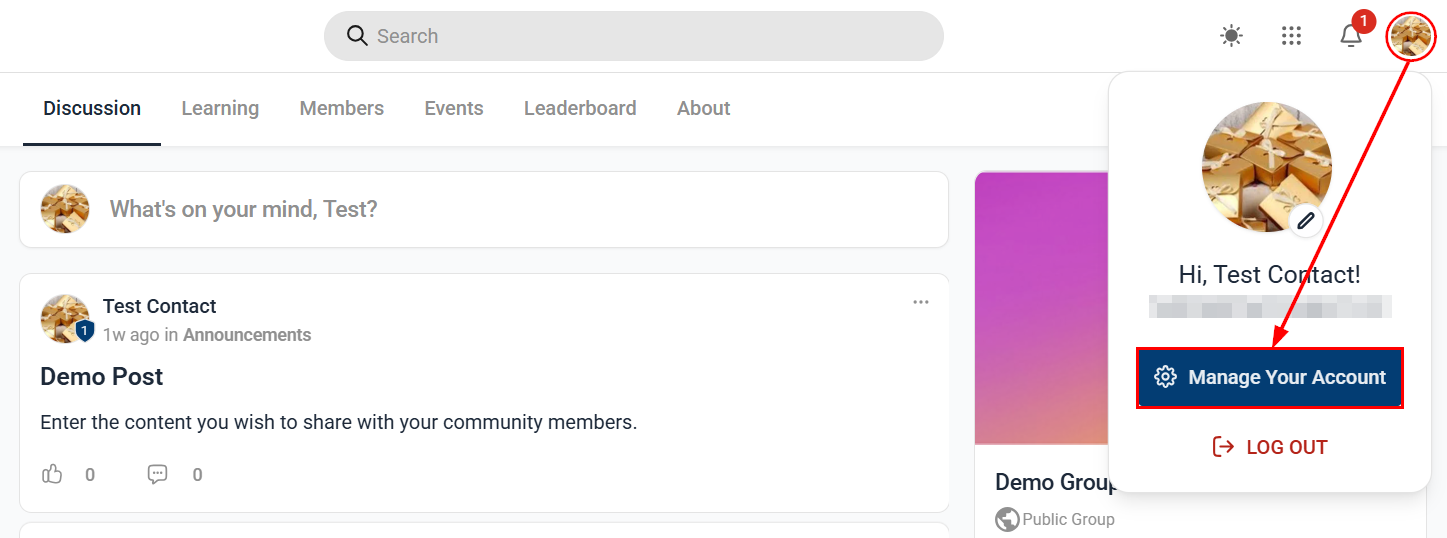
Task: Click the profile avatar in top bar
Action: point(1410,36)
